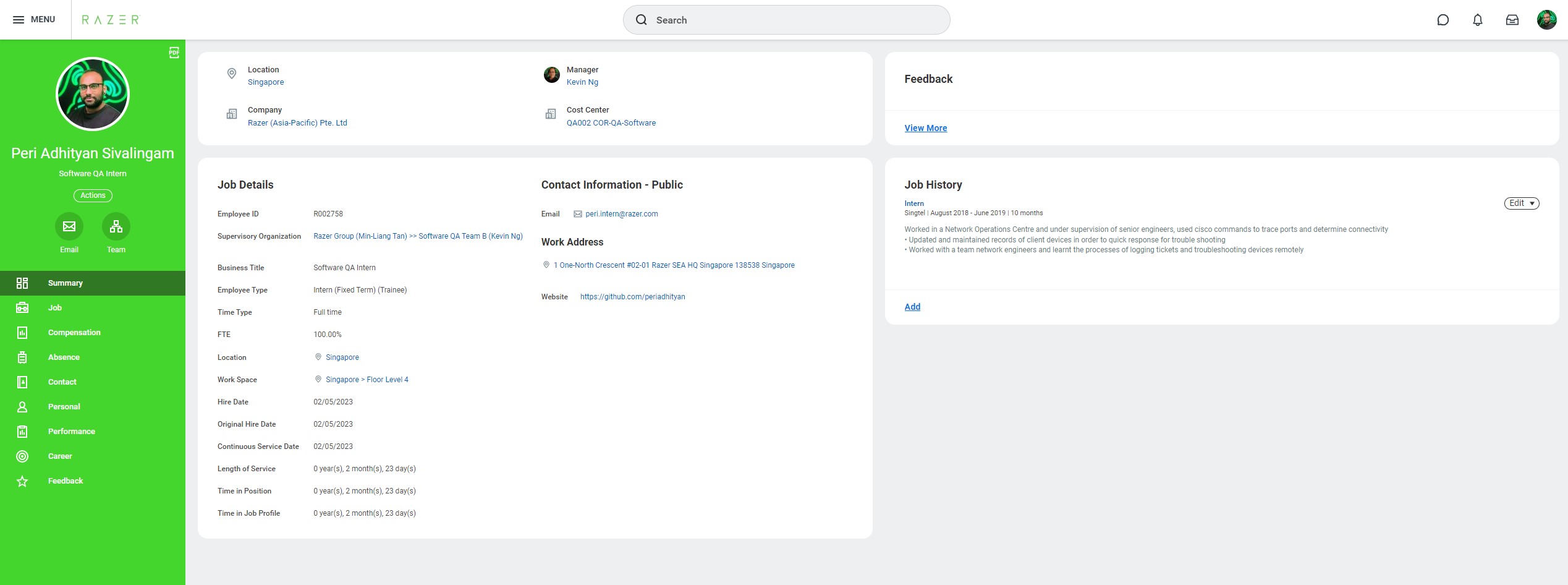Viewport: 1568px width, 585px height.
Task: Open the Kevin Ng manager link
Action: point(582,82)
